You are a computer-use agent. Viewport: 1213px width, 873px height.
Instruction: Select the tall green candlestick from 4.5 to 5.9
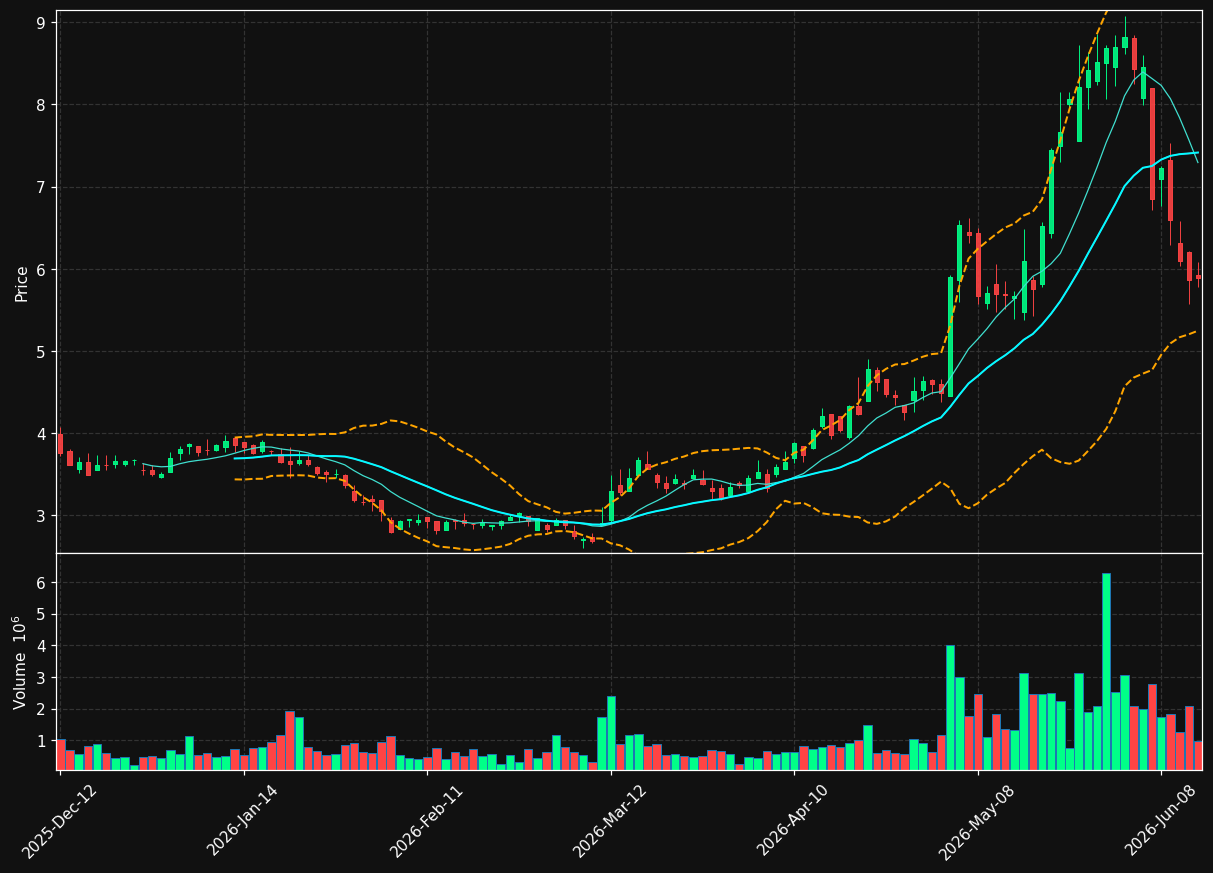coord(950,337)
